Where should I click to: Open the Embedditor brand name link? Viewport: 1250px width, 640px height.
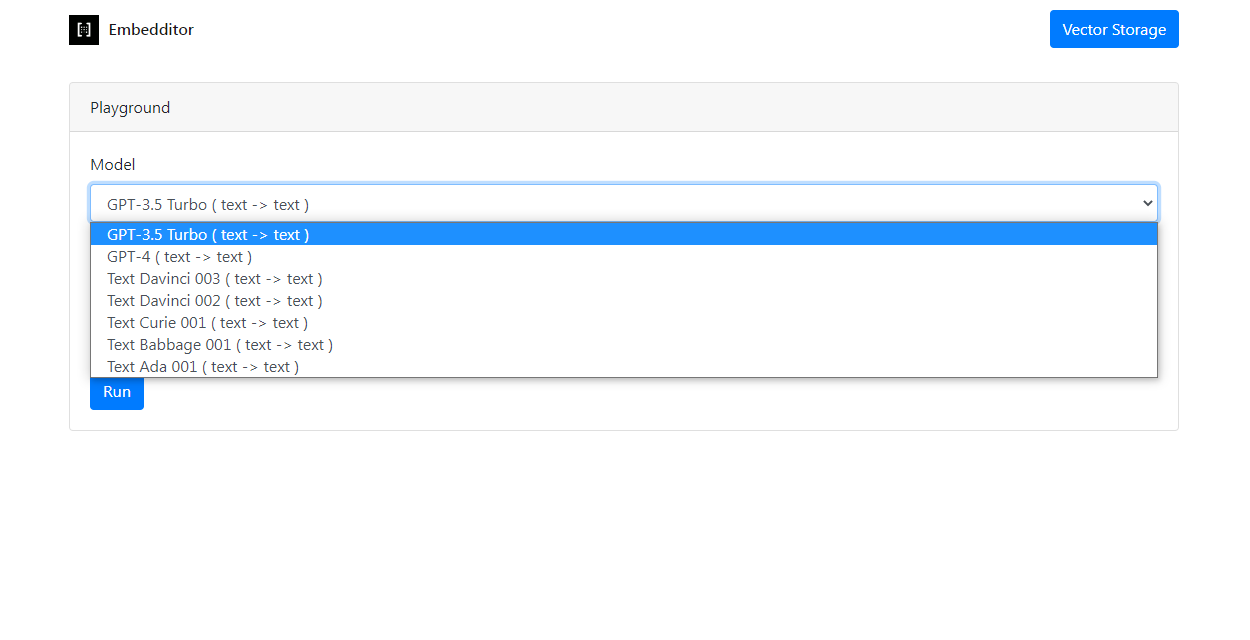tap(151, 30)
